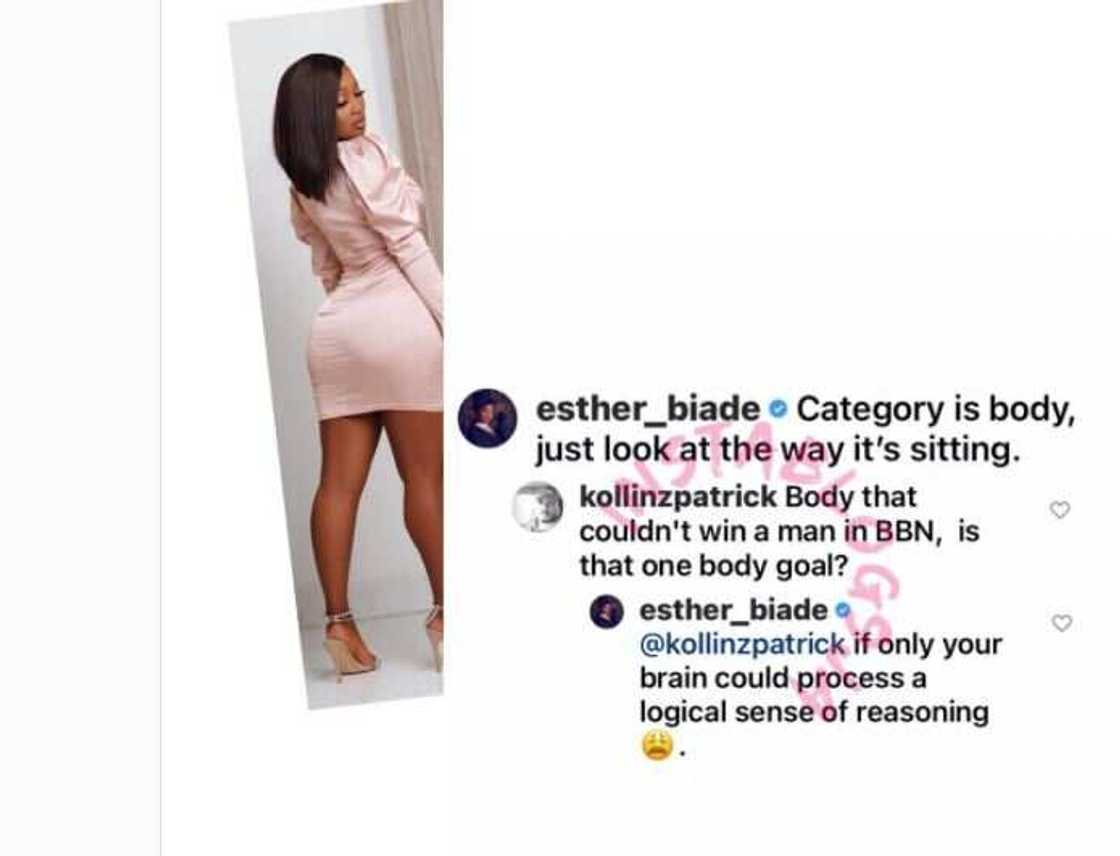The height and width of the screenshot is (856, 1120).
Task: Click the caption line "just look at the way it's sitting"
Action: 776,450
